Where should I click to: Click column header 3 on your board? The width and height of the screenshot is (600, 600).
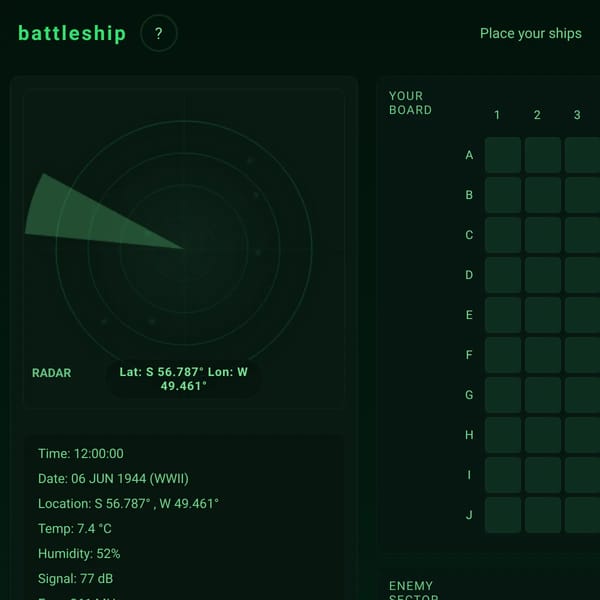tap(577, 115)
